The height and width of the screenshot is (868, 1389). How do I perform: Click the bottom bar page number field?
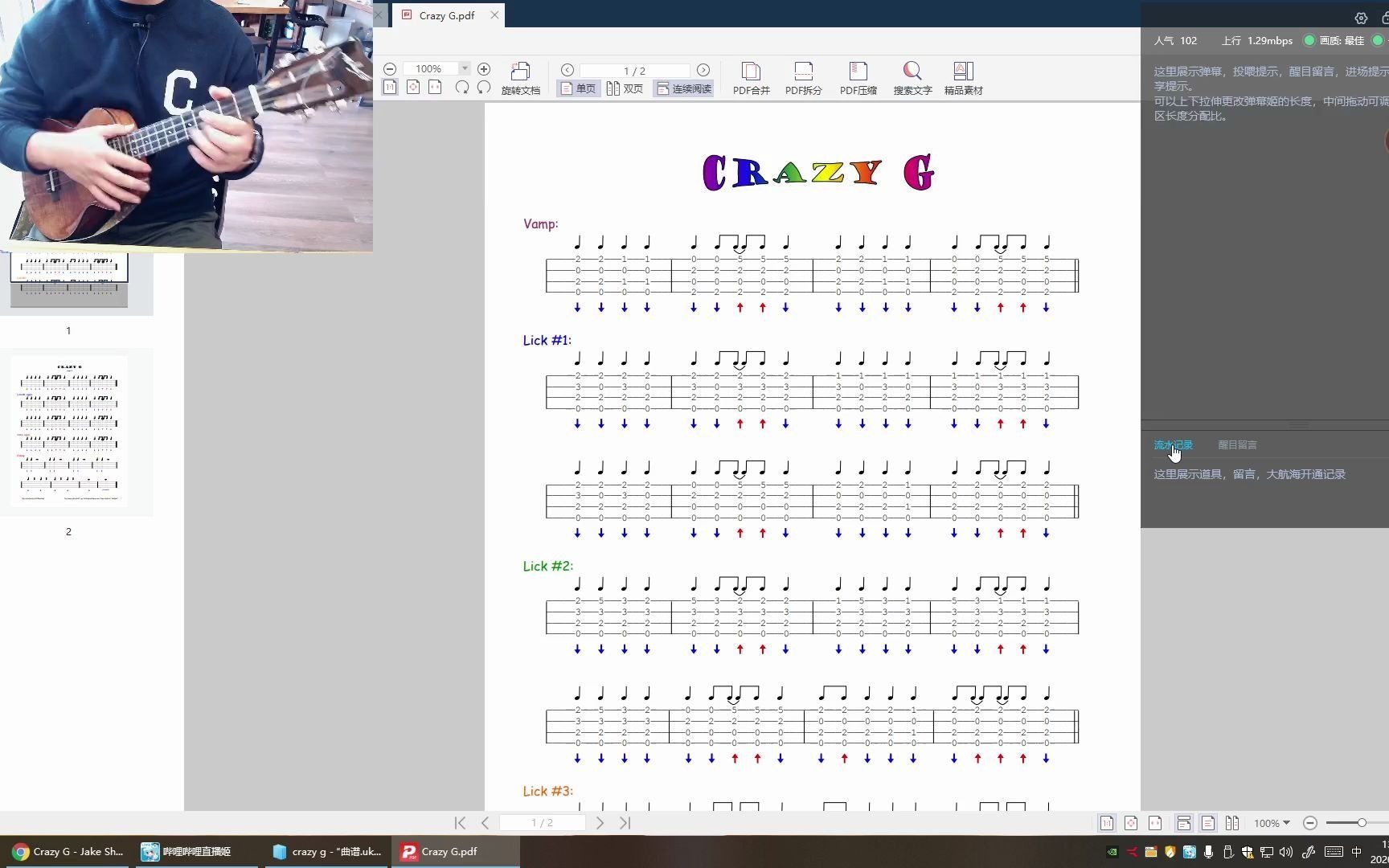[543, 822]
